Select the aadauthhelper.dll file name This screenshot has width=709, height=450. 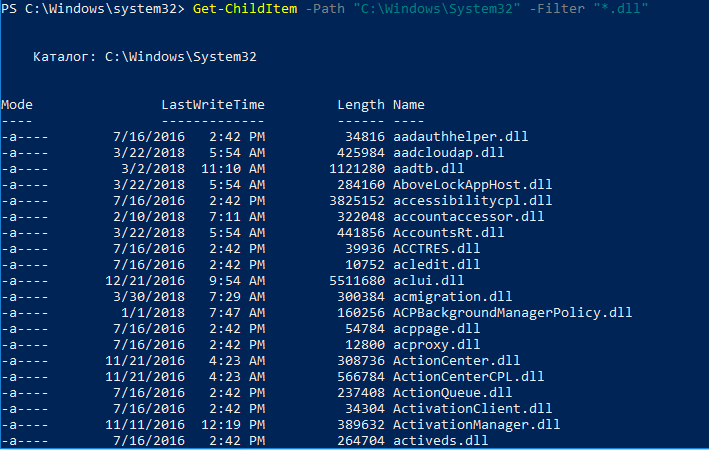(460, 137)
